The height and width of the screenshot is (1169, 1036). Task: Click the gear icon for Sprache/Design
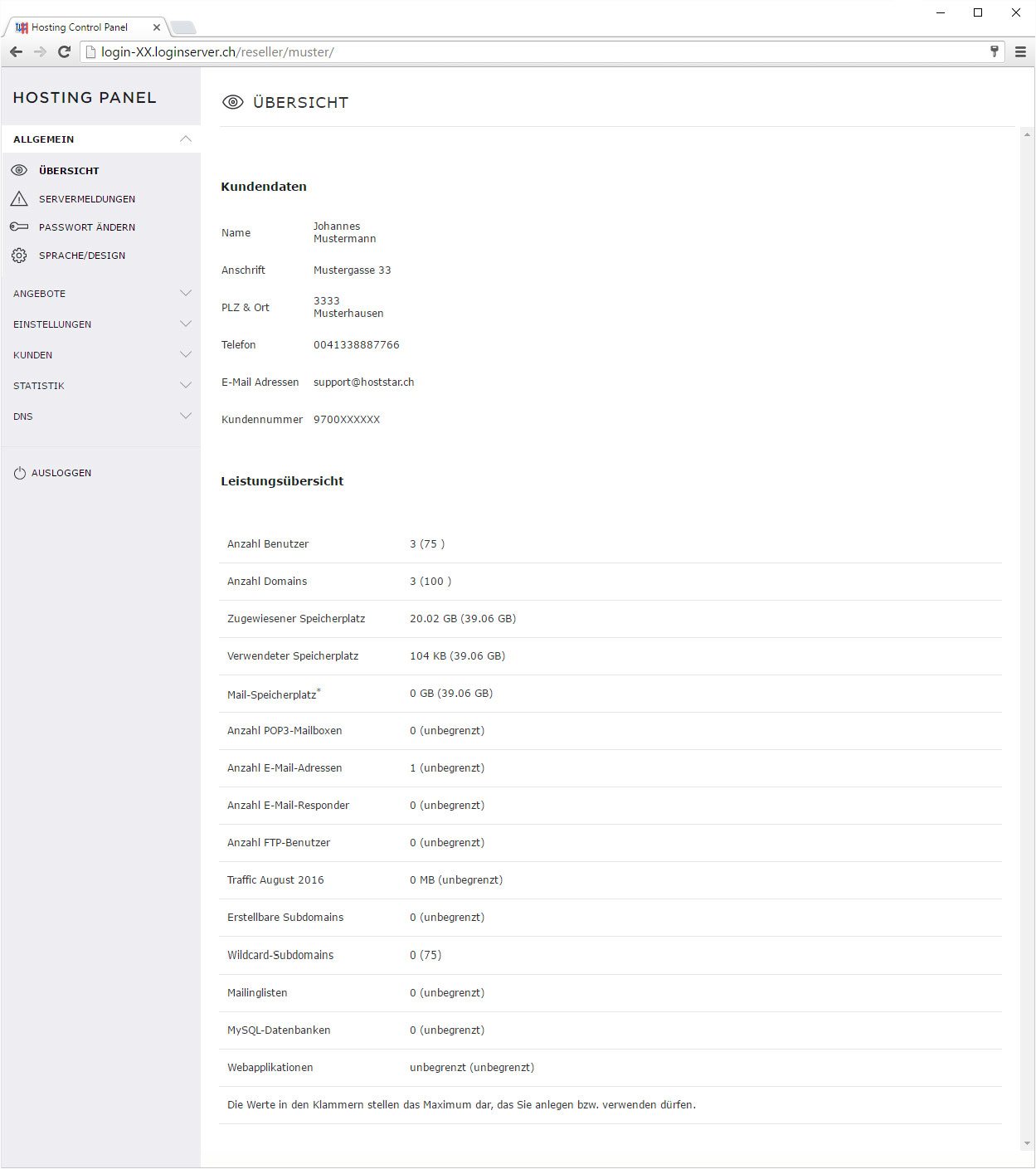pyautogui.click(x=19, y=256)
